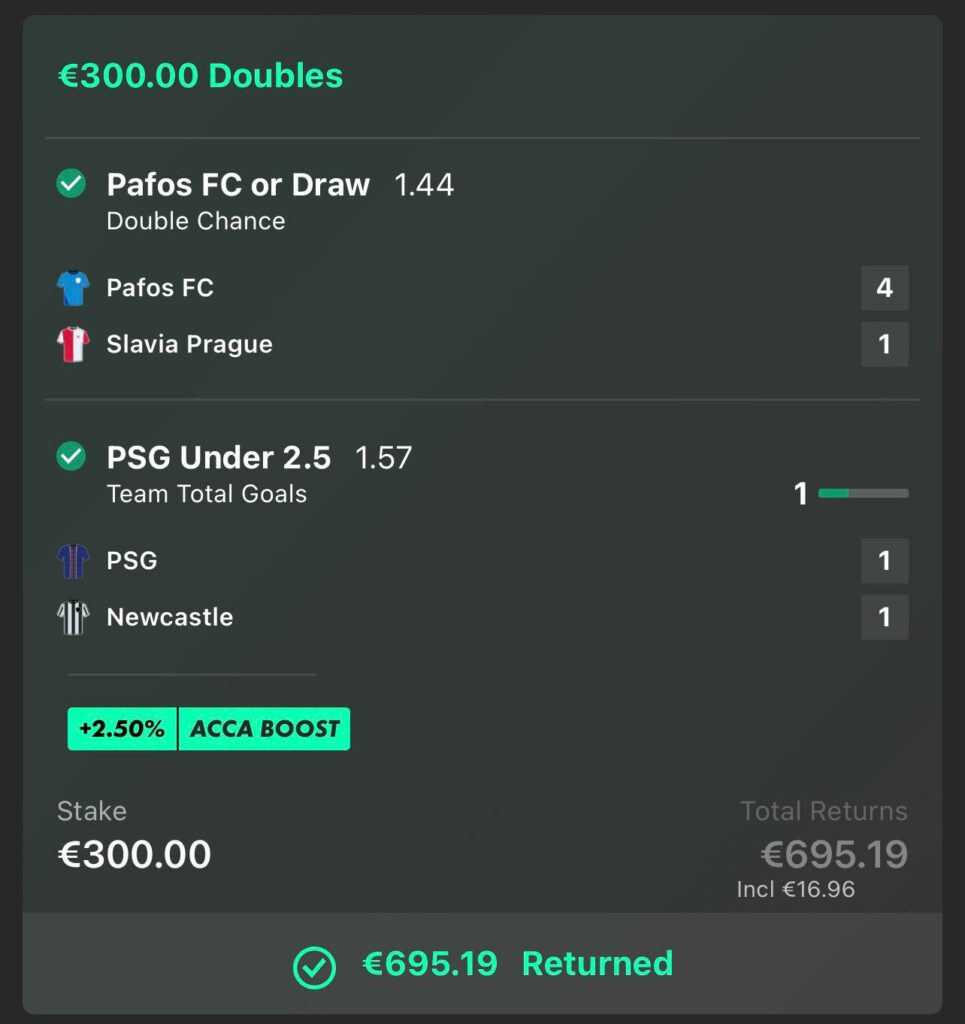This screenshot has height=1024, width=965.
Task: Click the Newcastle striped jersey icon
Action: pyautogui.click(x=73, y=617)
